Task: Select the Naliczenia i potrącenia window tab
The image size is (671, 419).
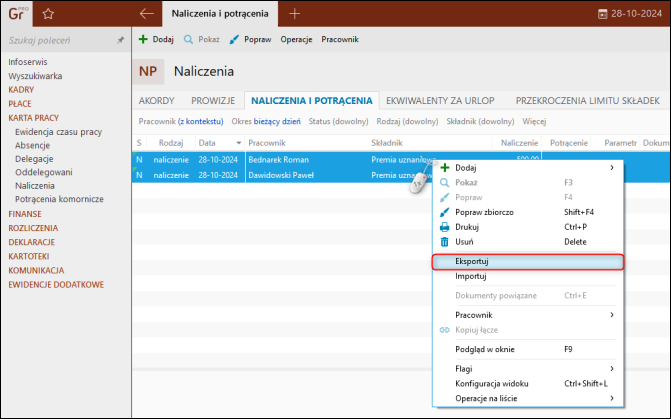Action: (220, 14)
